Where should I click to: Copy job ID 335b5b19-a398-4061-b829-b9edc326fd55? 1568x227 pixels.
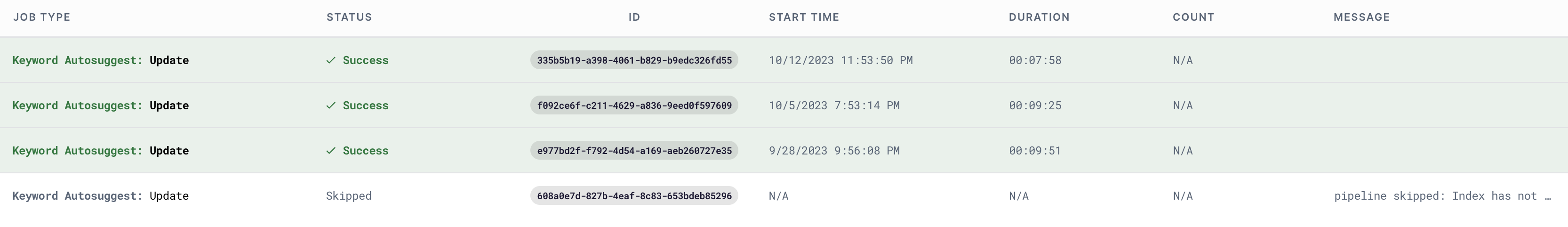634,60
